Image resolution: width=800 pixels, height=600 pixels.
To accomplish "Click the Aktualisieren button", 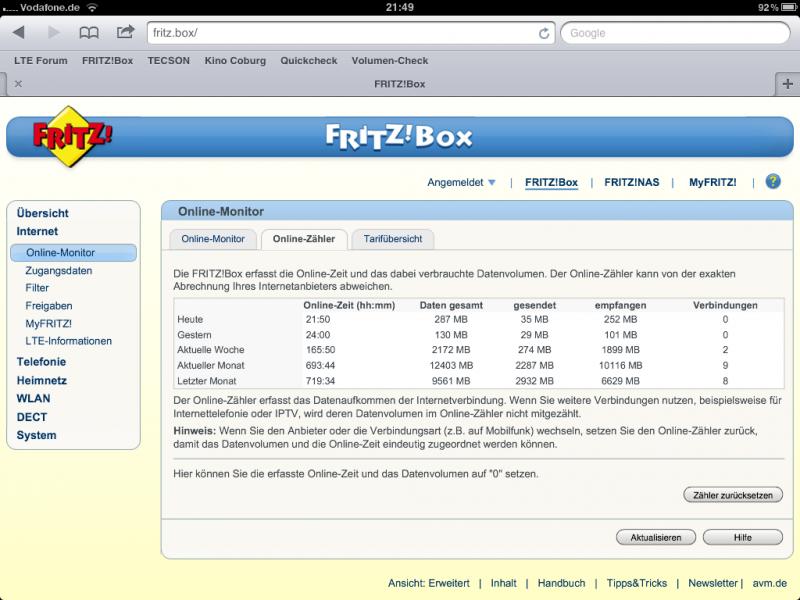I will (656, 537).
